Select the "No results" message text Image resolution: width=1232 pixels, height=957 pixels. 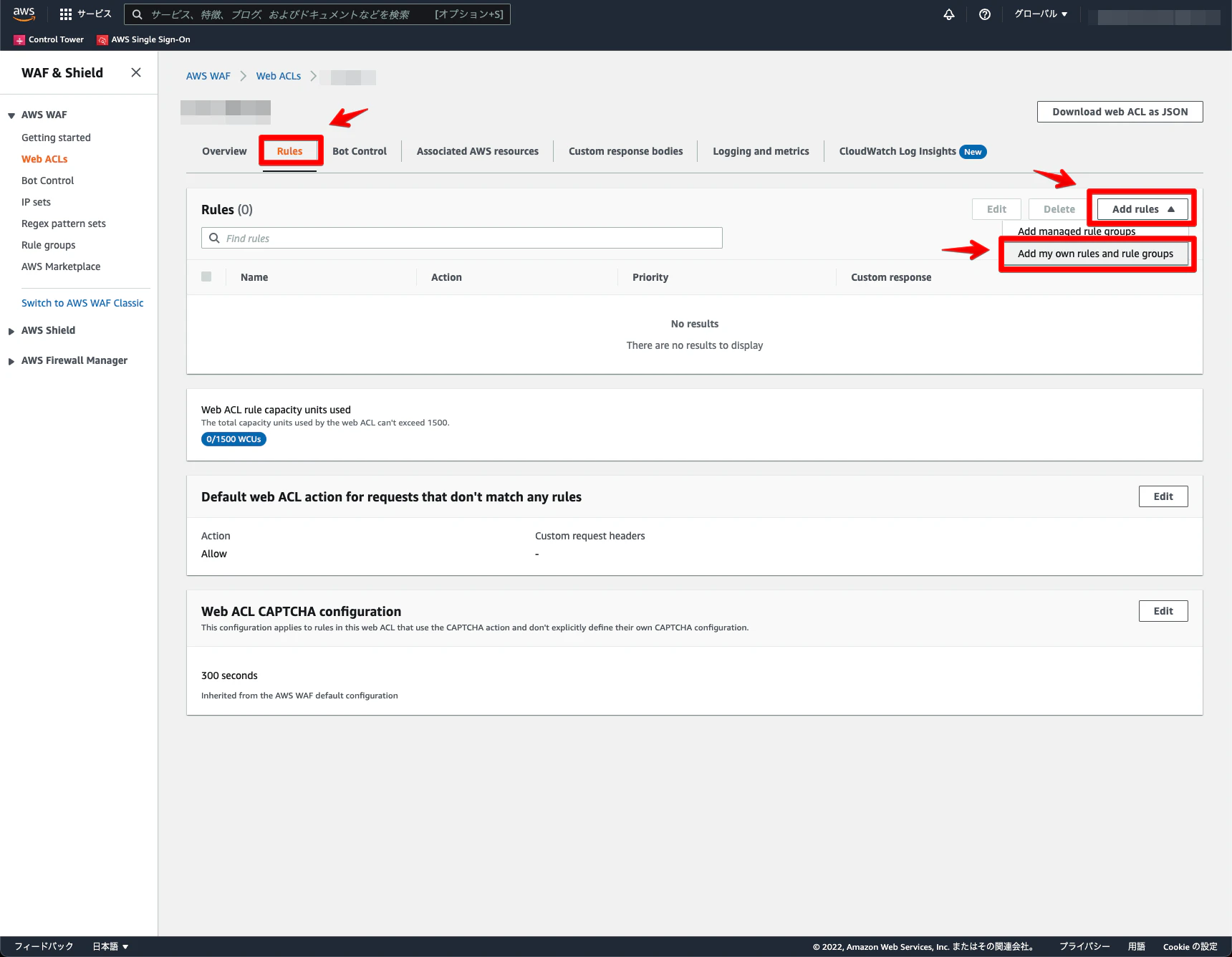coord(695,324)
